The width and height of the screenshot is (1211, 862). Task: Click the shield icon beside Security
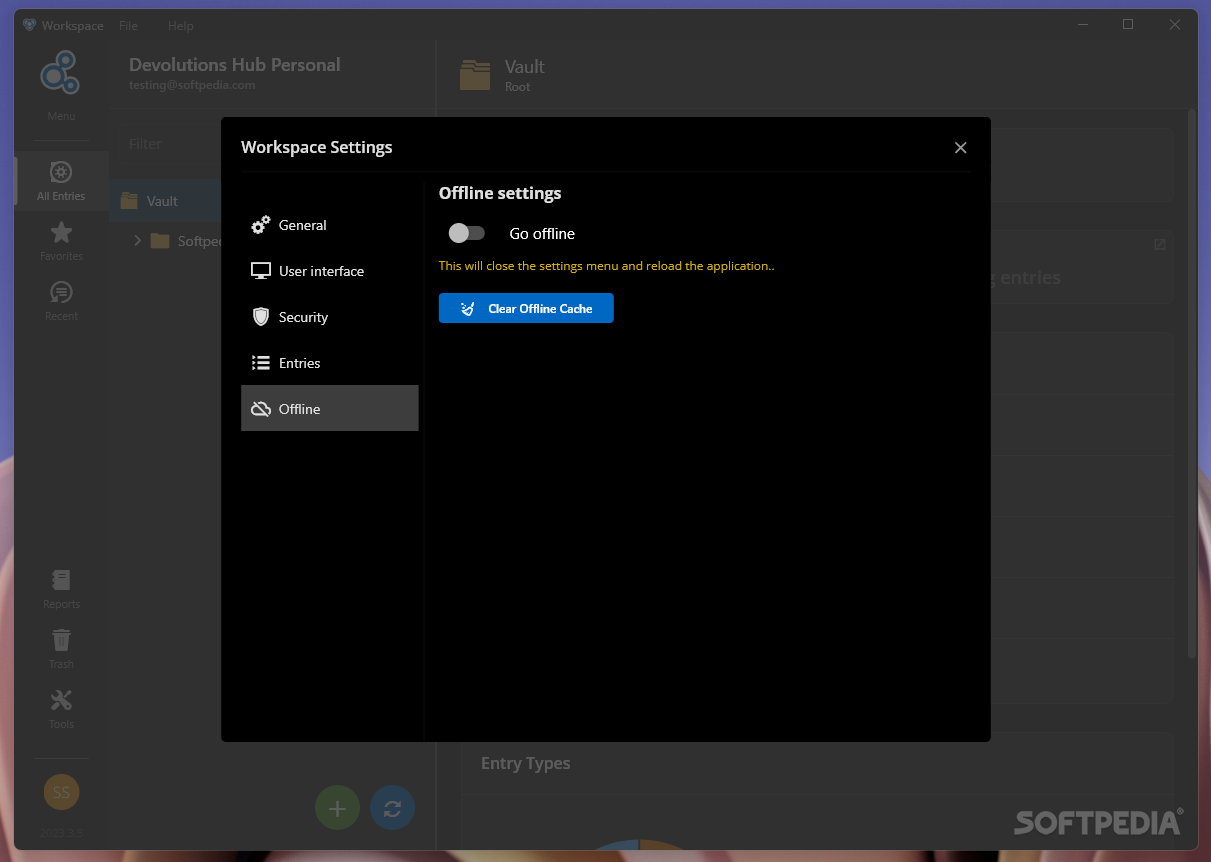tap(261, 317)
